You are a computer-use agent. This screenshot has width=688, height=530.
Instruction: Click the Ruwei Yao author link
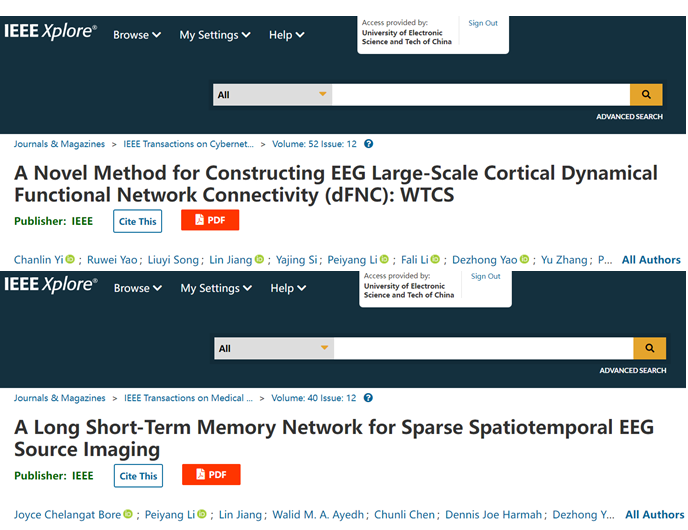click(x=112, y=260)
